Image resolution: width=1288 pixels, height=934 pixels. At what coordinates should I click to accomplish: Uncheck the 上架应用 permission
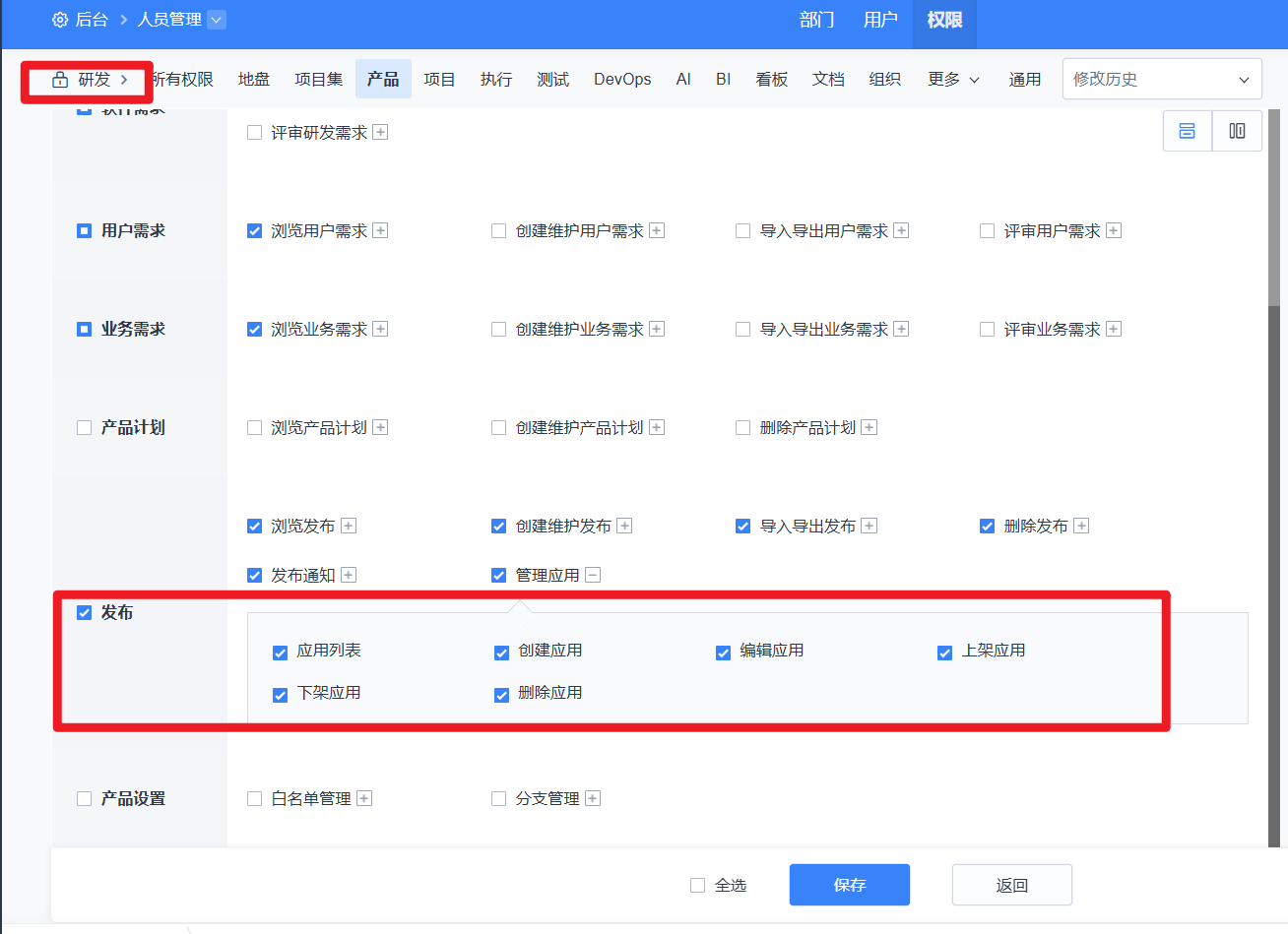[x=944, y=653]
